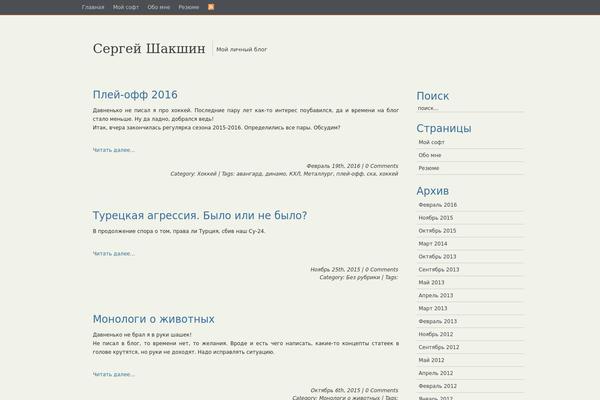Open 0 Comments for Ноябрь 25th post
Viewport: 600px width, 400px height.
tap(382, 269)
